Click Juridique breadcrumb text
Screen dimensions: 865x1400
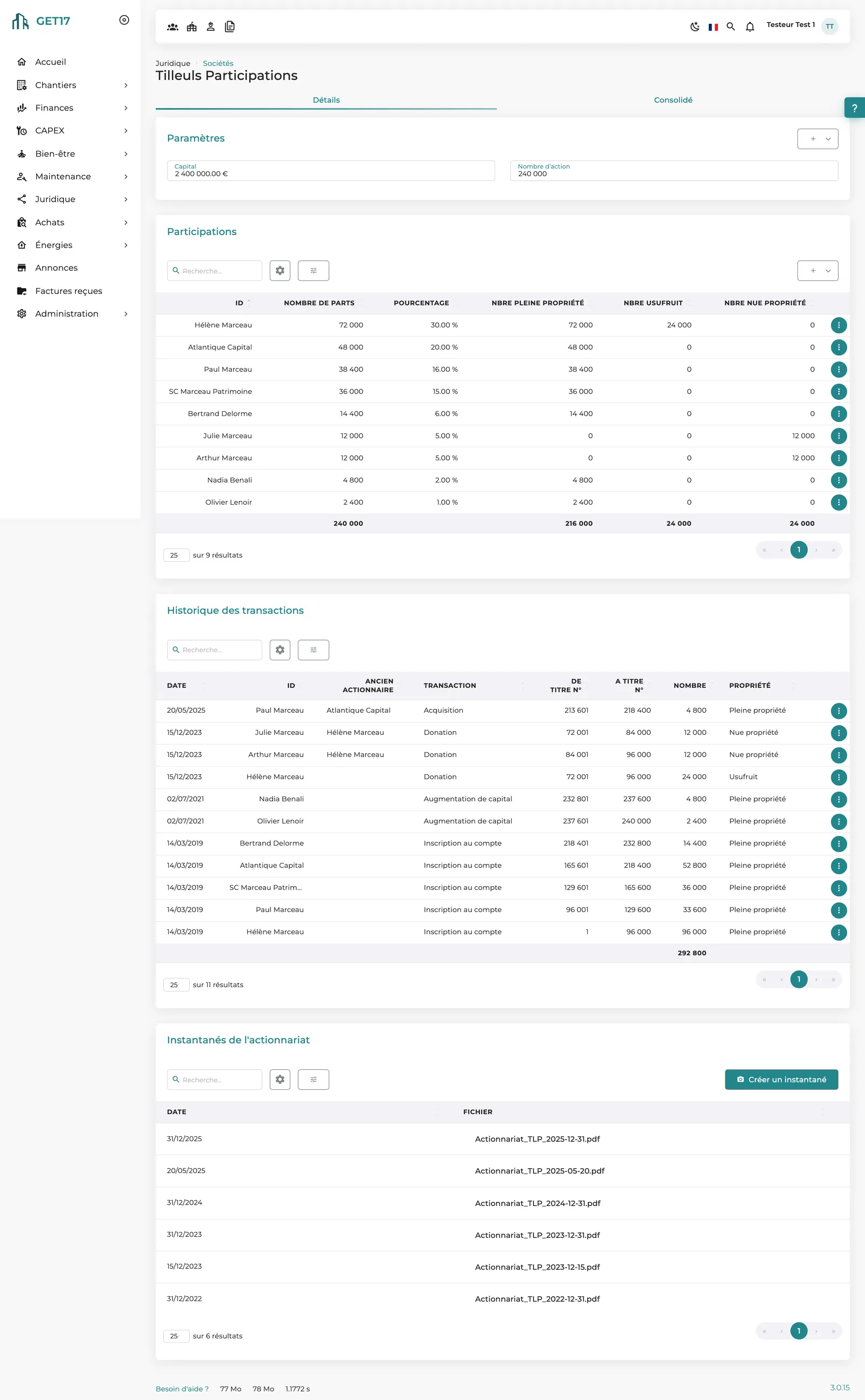tap(173, 63)
